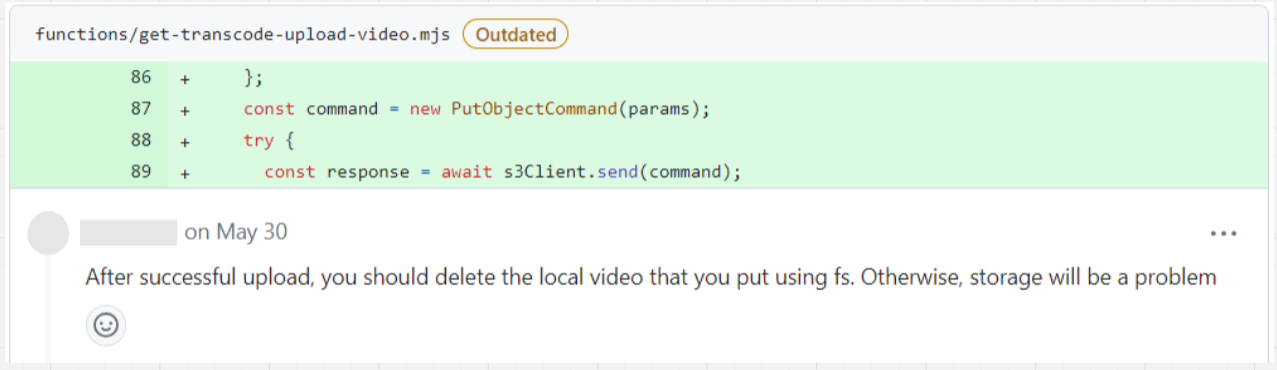
Task: Click the closing brace "};" on line 86
Action: click(253, 77)
